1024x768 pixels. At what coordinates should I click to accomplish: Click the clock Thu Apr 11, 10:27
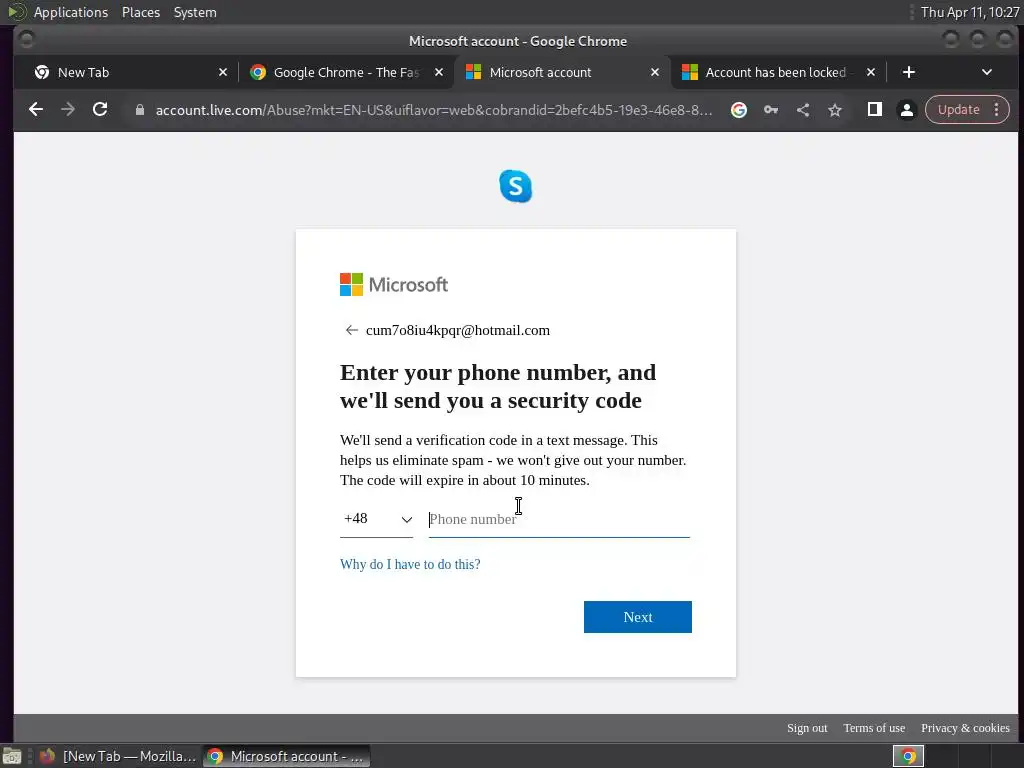970,12
